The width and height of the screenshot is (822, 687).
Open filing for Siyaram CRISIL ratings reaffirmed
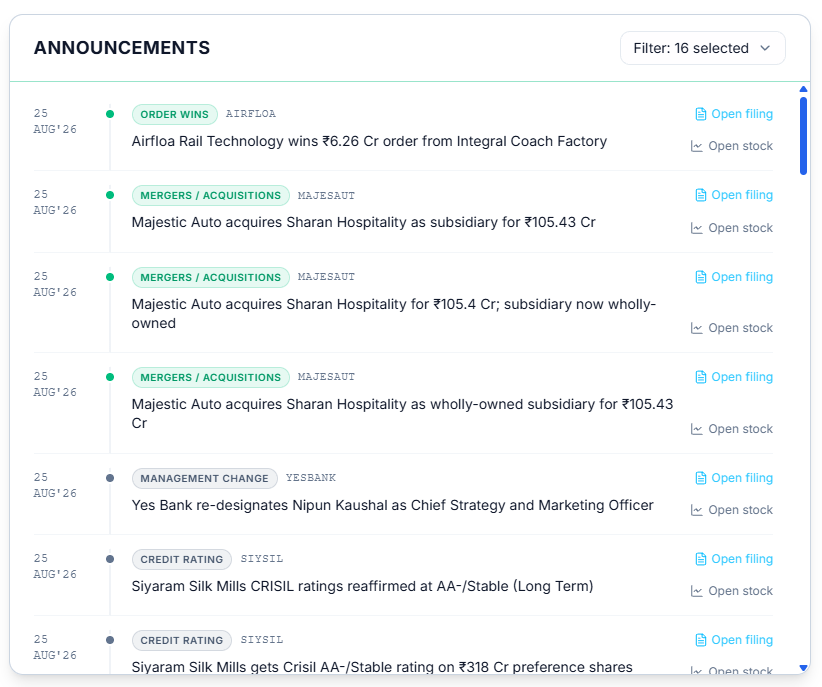pyautogui.click(x=733, y=559)
